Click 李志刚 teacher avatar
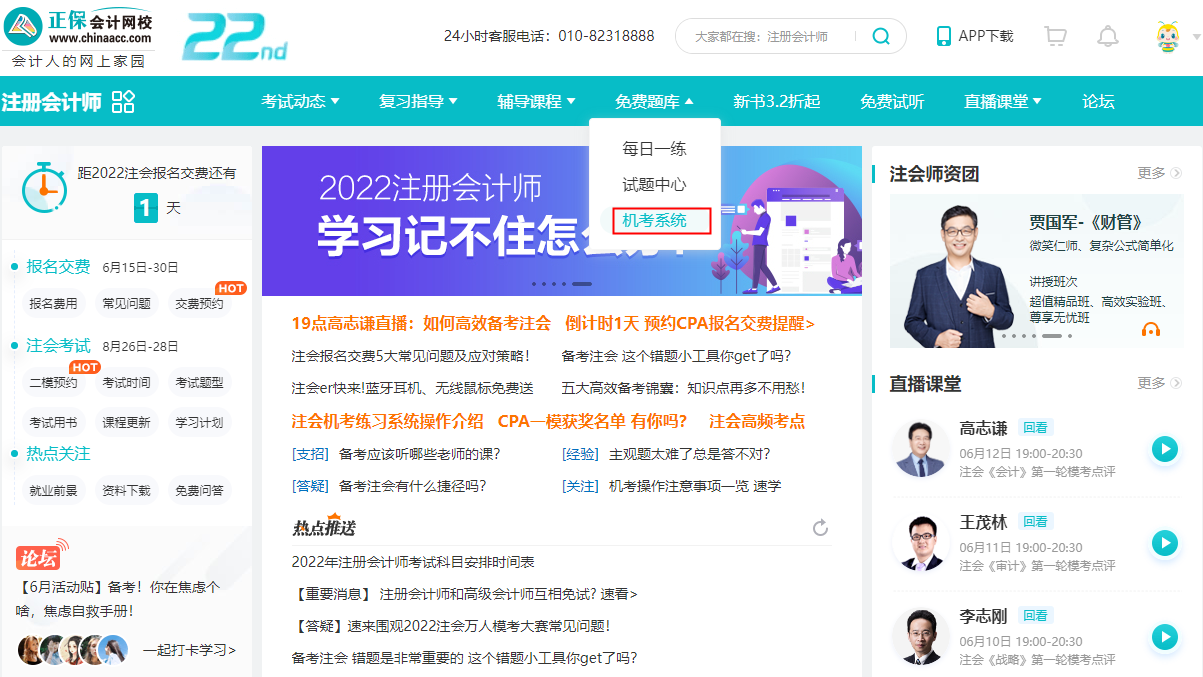This screenshot has width=1203, height=677. coord(920,637)
